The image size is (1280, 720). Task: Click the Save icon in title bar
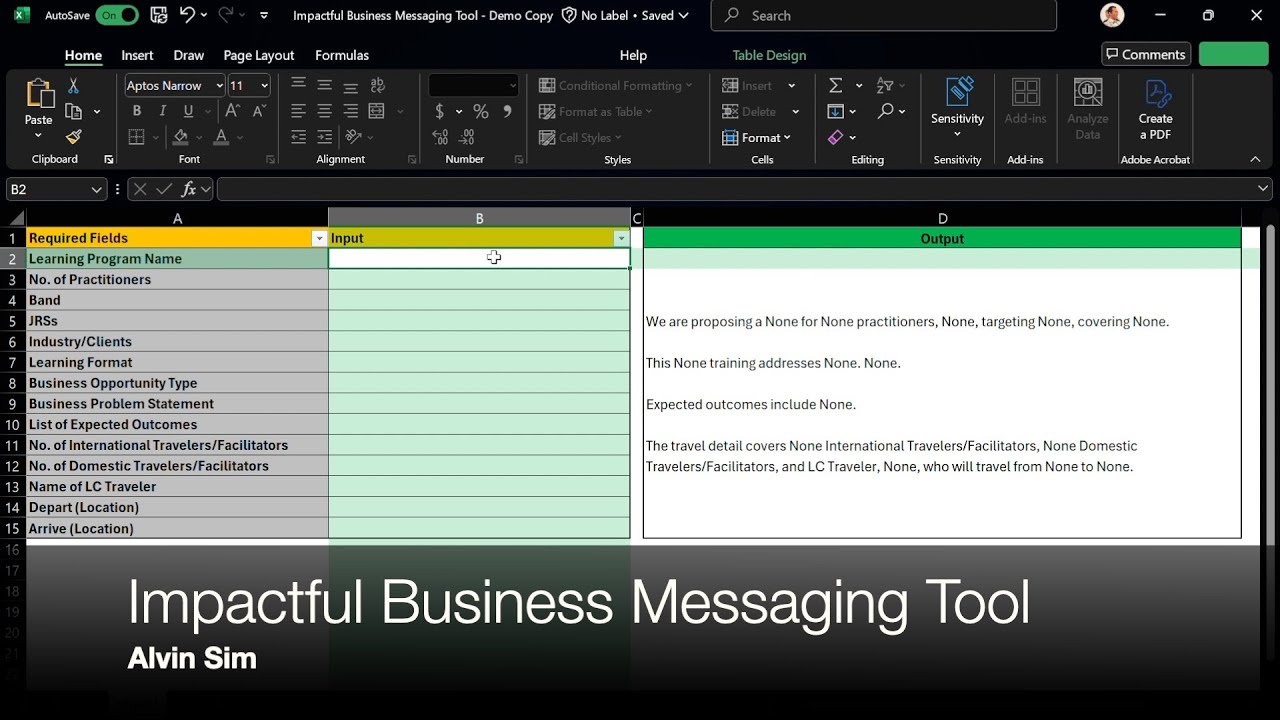[158, 15]
